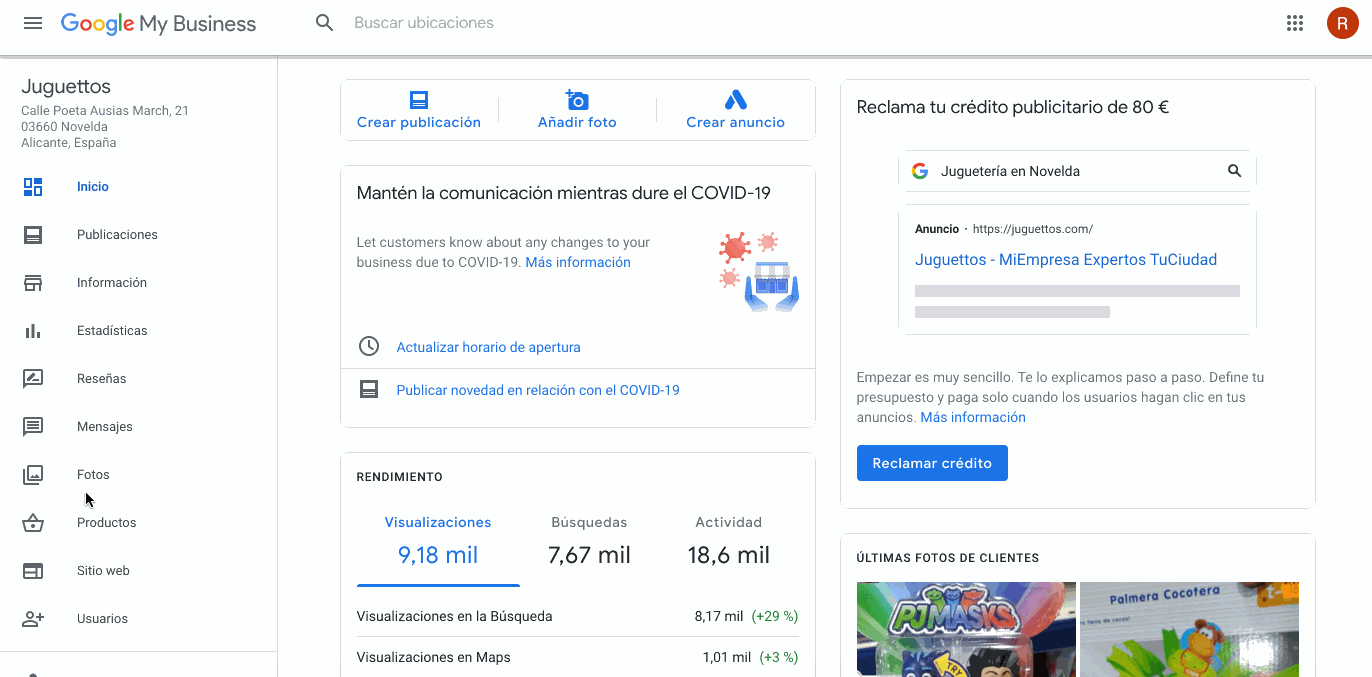Click the COVID-19 illustration
This screenshot has width=1372, height=677.
click(759, 272)
